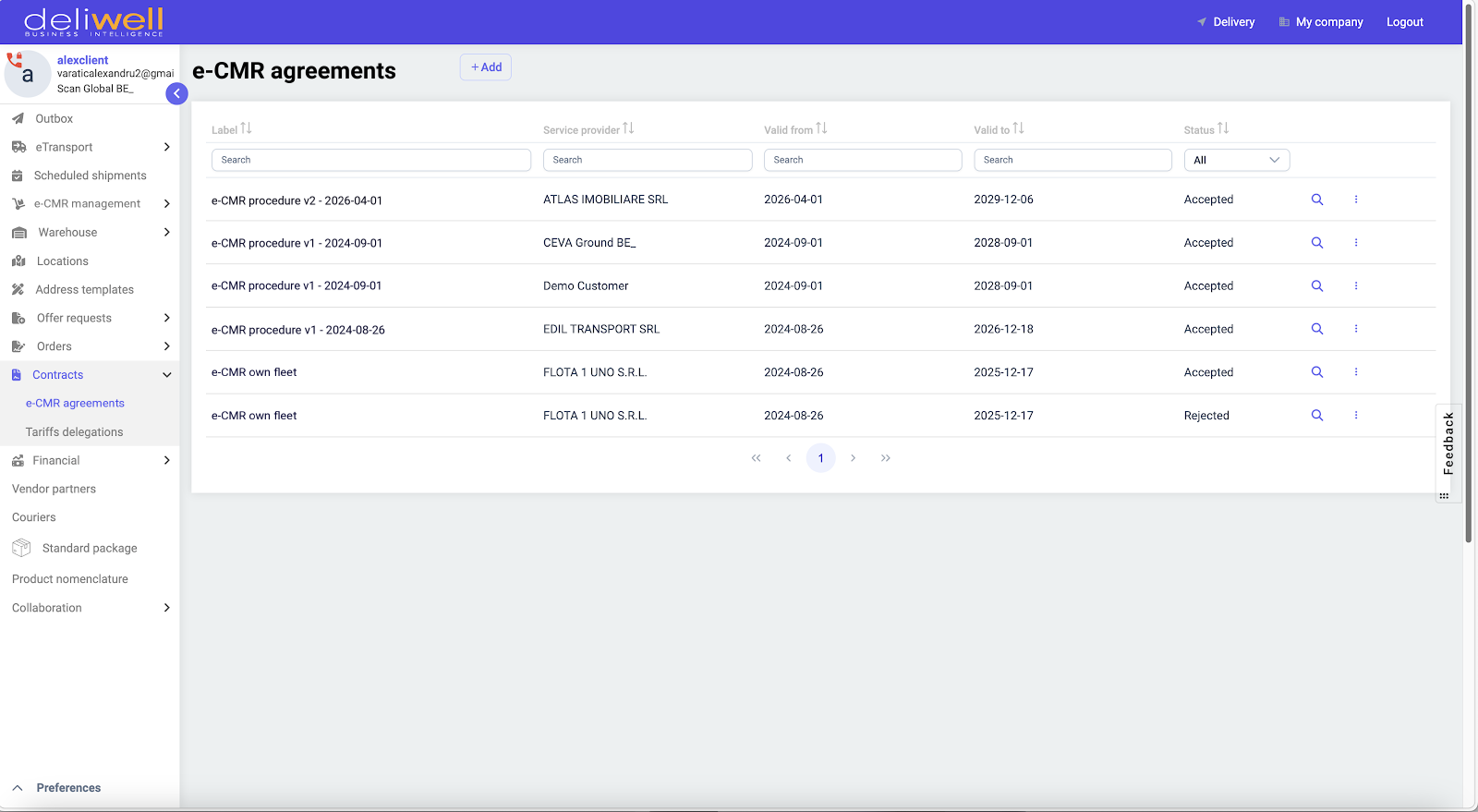Screen dimensions: 1478x812
Task: Focus the Service provider search box
Action: (648, 160)
